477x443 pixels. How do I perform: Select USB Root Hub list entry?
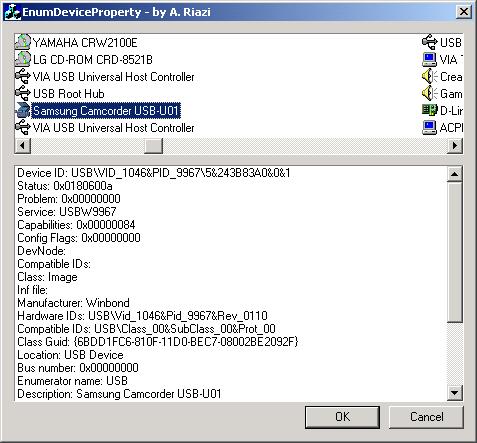click(x=69, y=94)
